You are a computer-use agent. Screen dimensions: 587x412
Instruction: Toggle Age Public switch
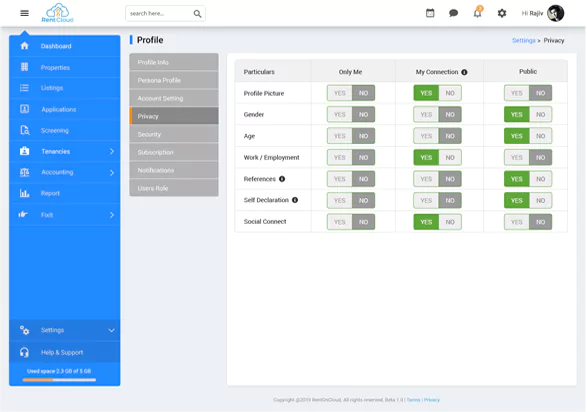(x=528, y=136)
